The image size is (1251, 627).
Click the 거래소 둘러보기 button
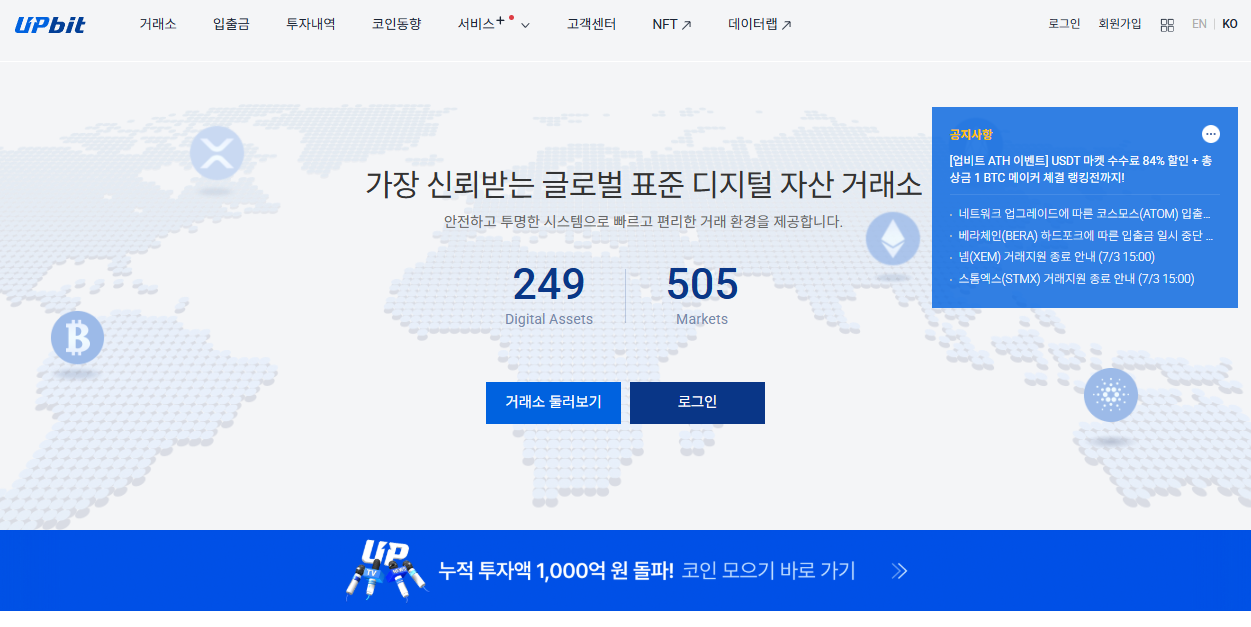(553, 403)
